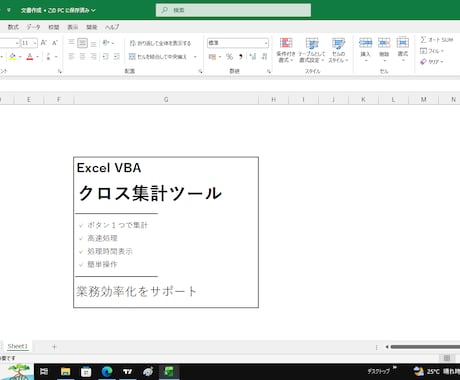460x380 pixels.
Task: Apply percent style
Action: (229, 57)
